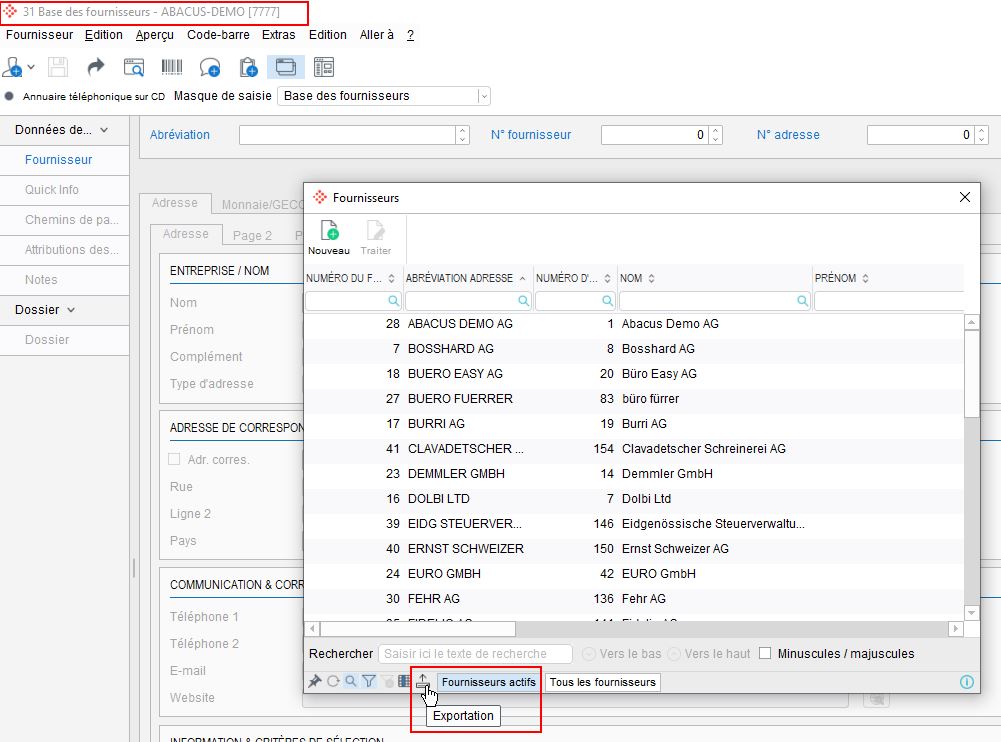1001x742 pixels.
Task: Click the add comment bubble icon
Action: point(210,67)
